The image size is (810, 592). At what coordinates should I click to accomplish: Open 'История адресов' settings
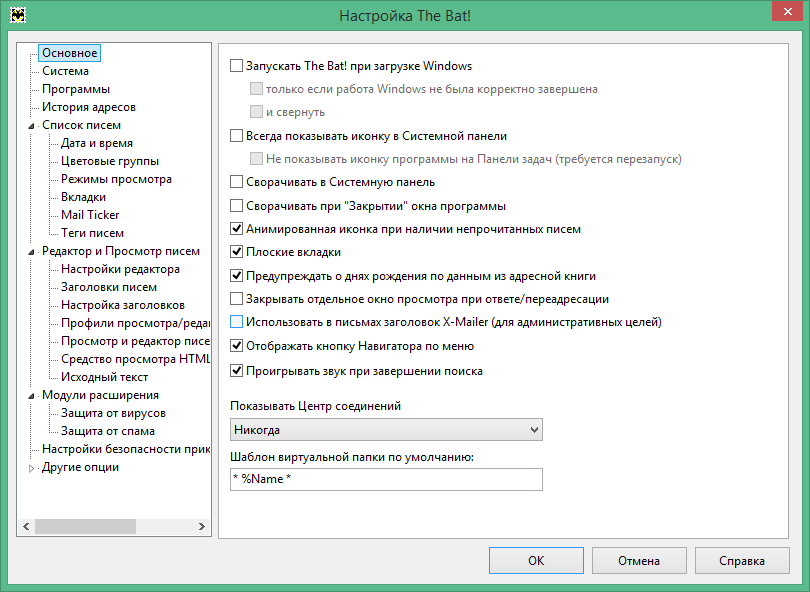click(88, 107)
